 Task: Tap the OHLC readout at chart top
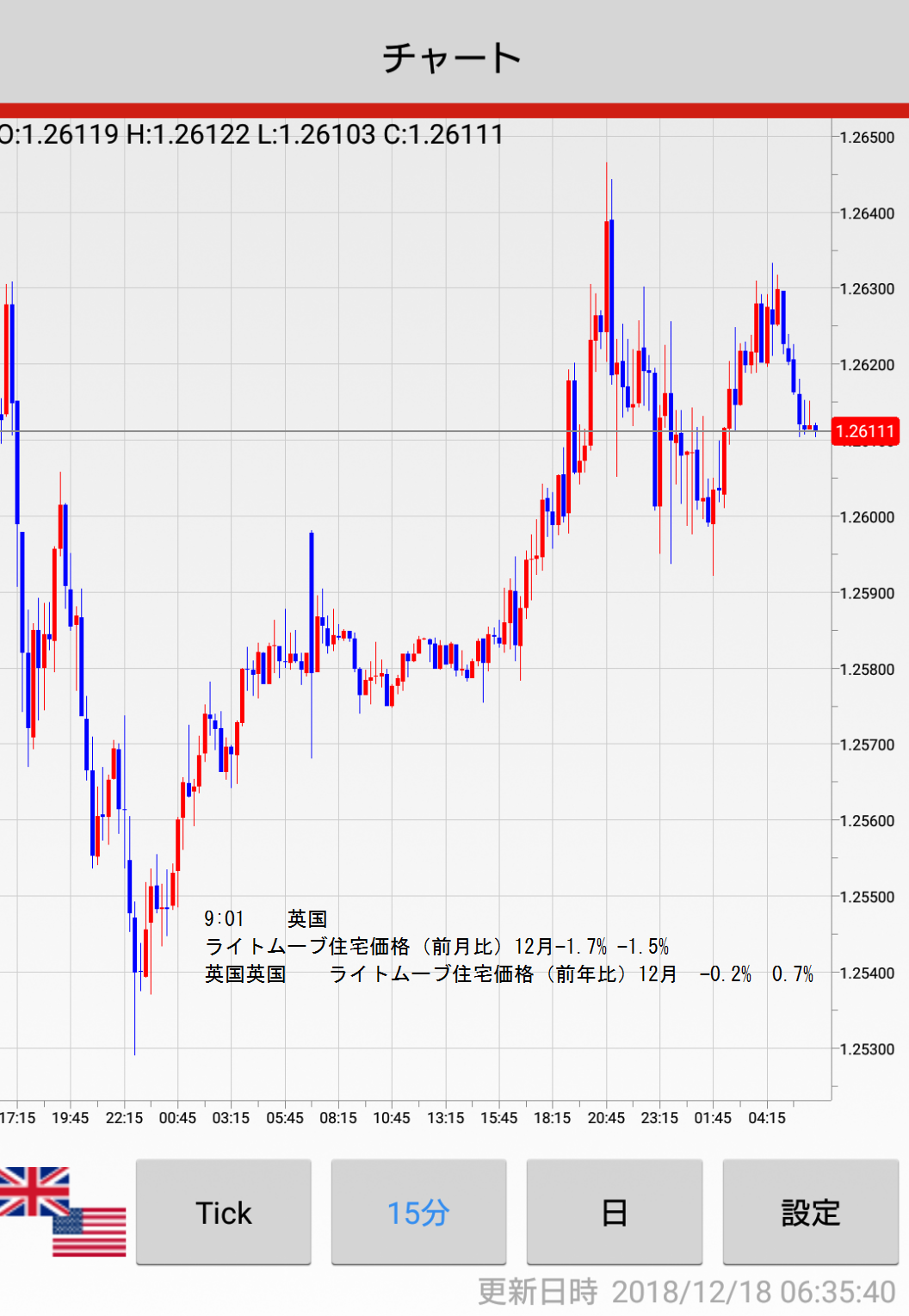coord(251,134)
